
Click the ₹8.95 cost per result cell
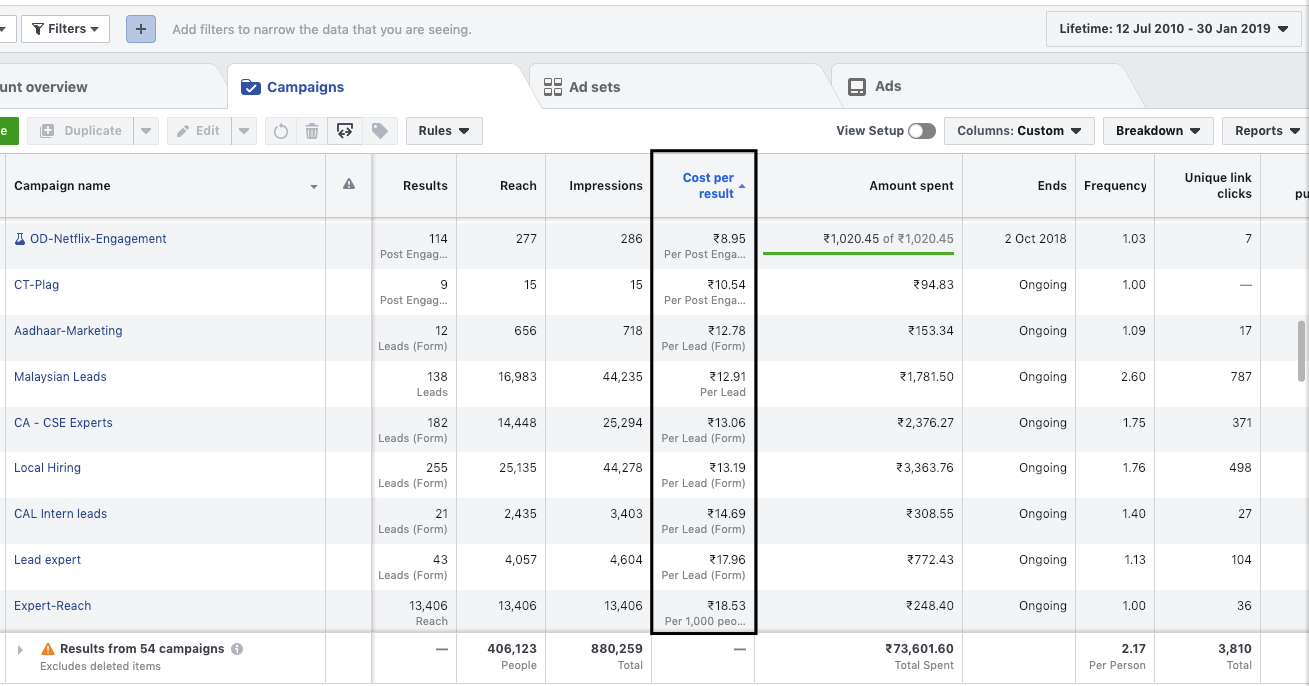(x=729, y=239)
